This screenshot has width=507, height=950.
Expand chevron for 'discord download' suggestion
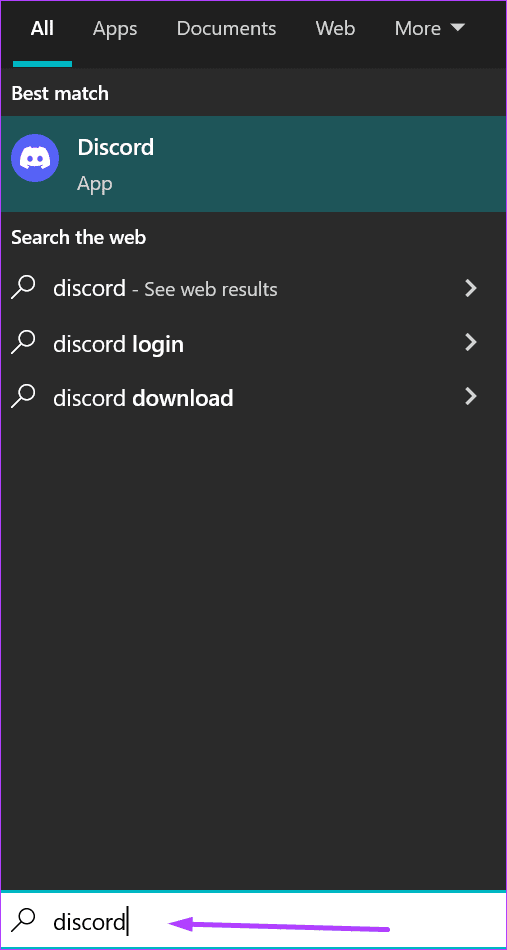tap(471, 397)
